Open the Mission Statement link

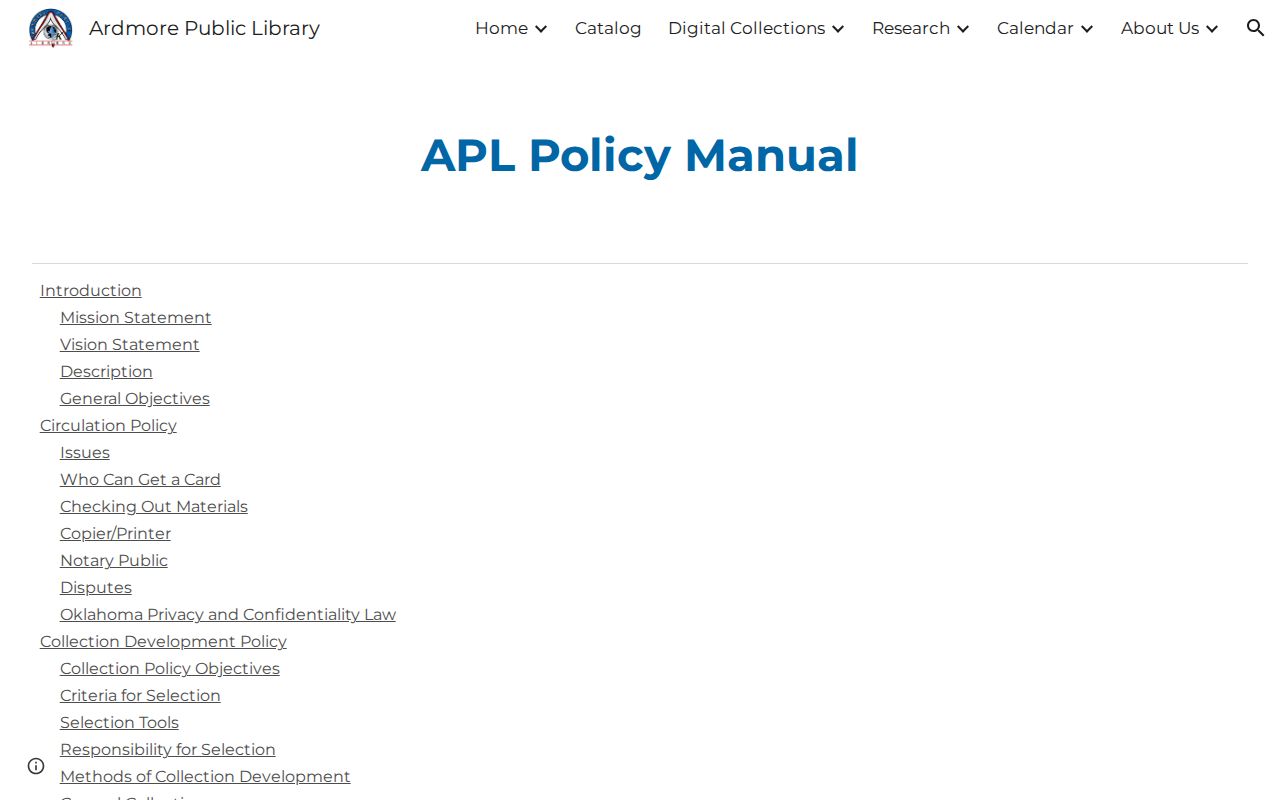[x=136, y=317]
